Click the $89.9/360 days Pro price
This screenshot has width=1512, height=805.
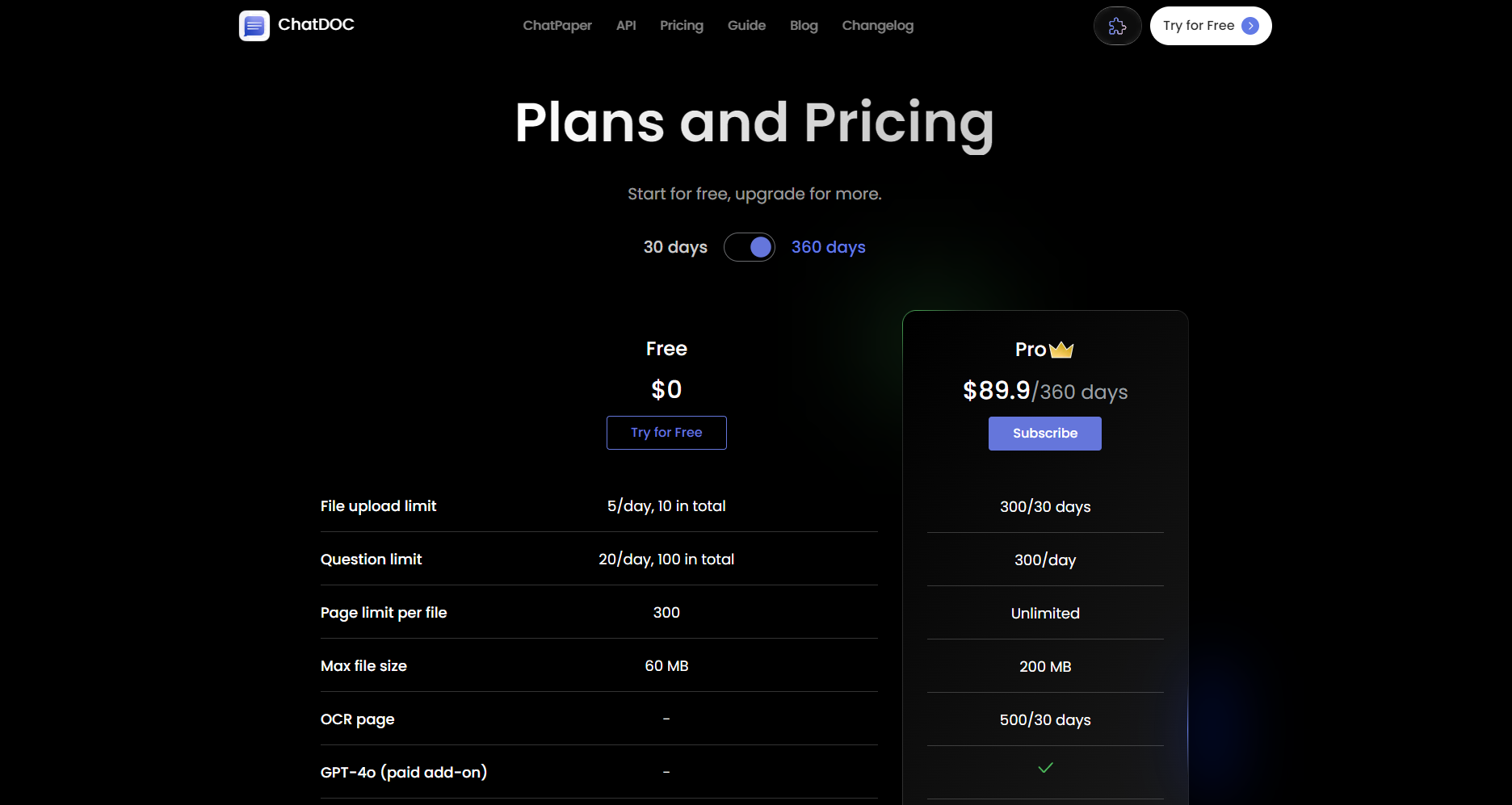(x=1045, y=392)
